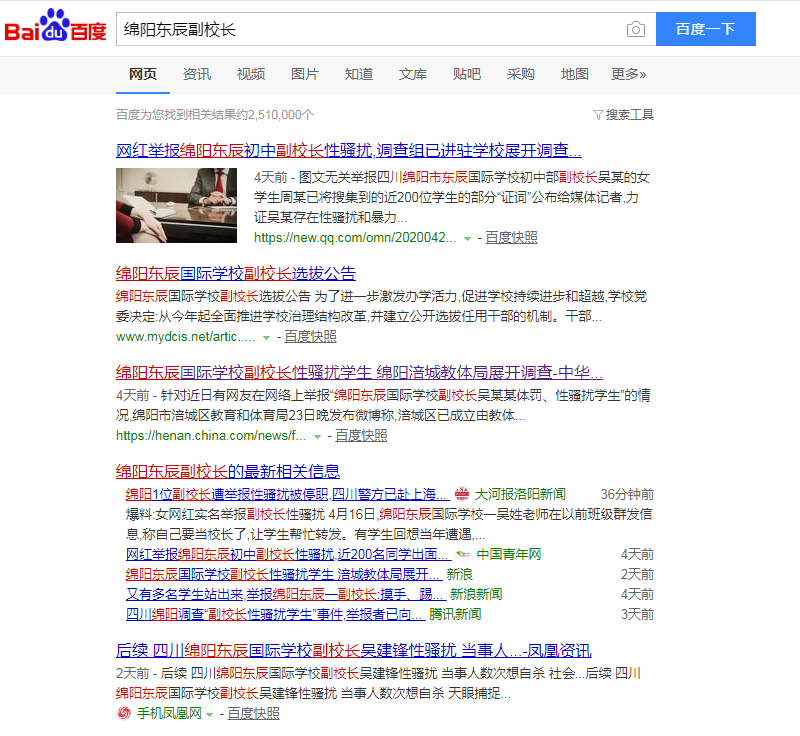Click URL https://henan.china.com/news/f...

[211, 436]
